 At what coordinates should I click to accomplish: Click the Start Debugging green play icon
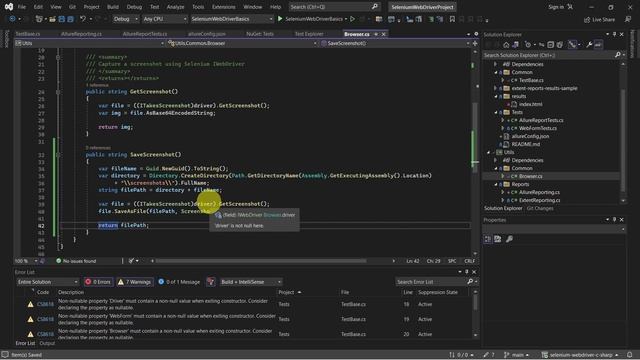point(280,19)
